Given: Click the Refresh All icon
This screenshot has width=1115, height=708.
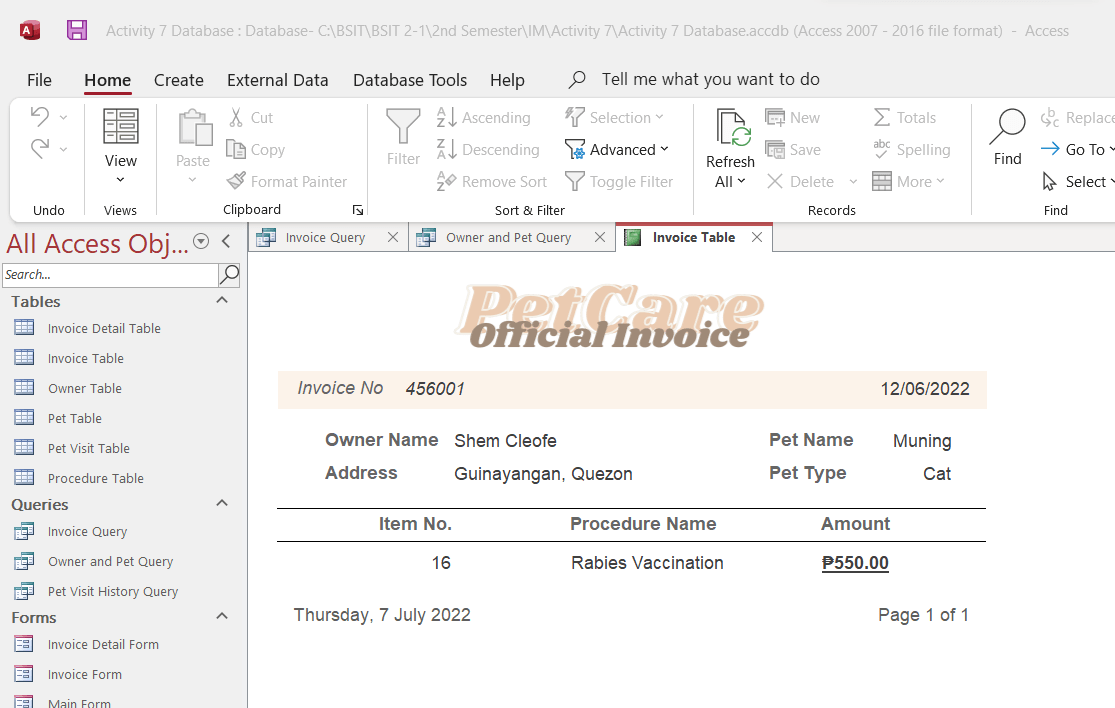Looking at the screenshot, I should coord(731,128).
